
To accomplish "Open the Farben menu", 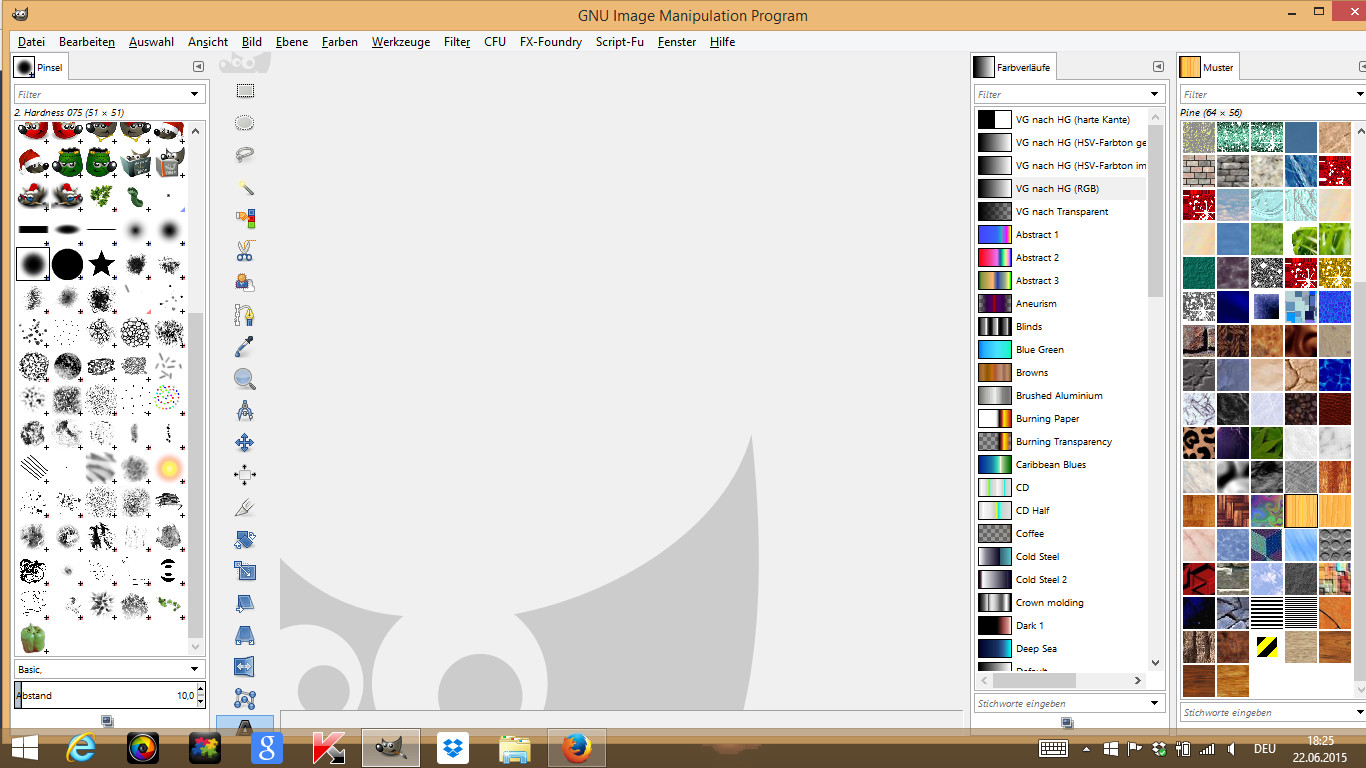I will 339,42.
